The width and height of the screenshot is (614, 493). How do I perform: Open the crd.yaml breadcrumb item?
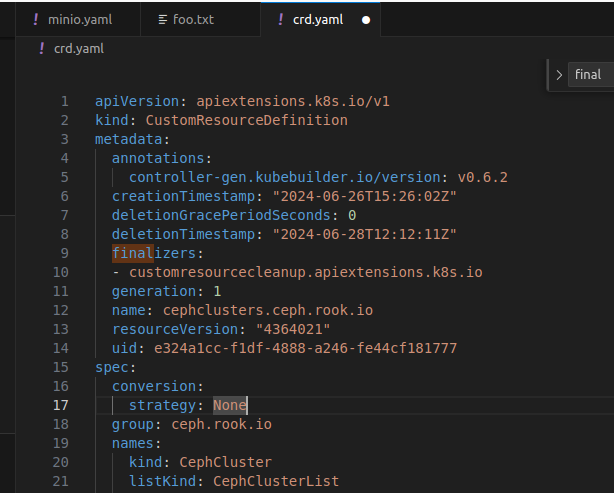(78, 48)
